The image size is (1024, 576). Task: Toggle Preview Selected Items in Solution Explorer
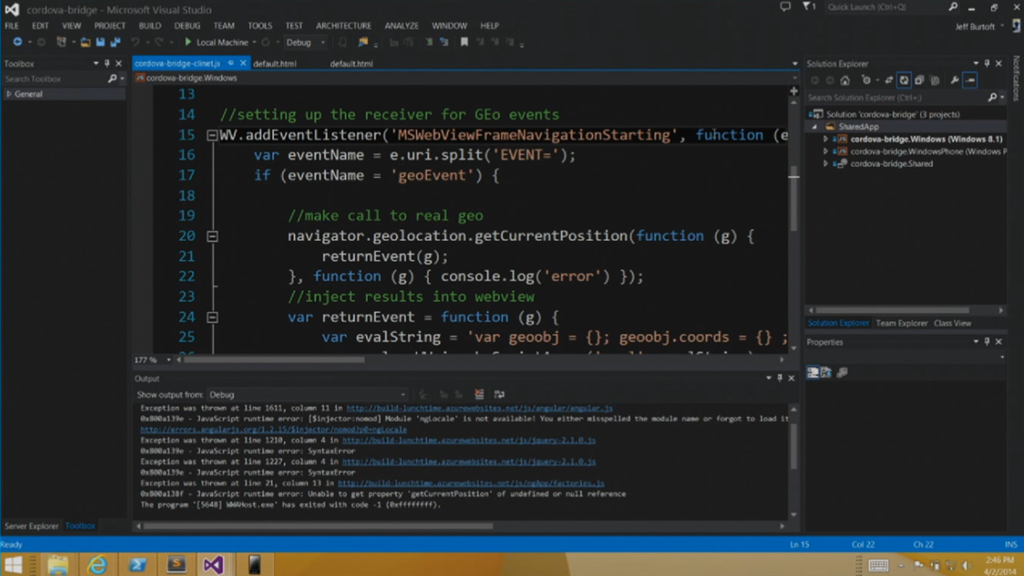(970, 80)
